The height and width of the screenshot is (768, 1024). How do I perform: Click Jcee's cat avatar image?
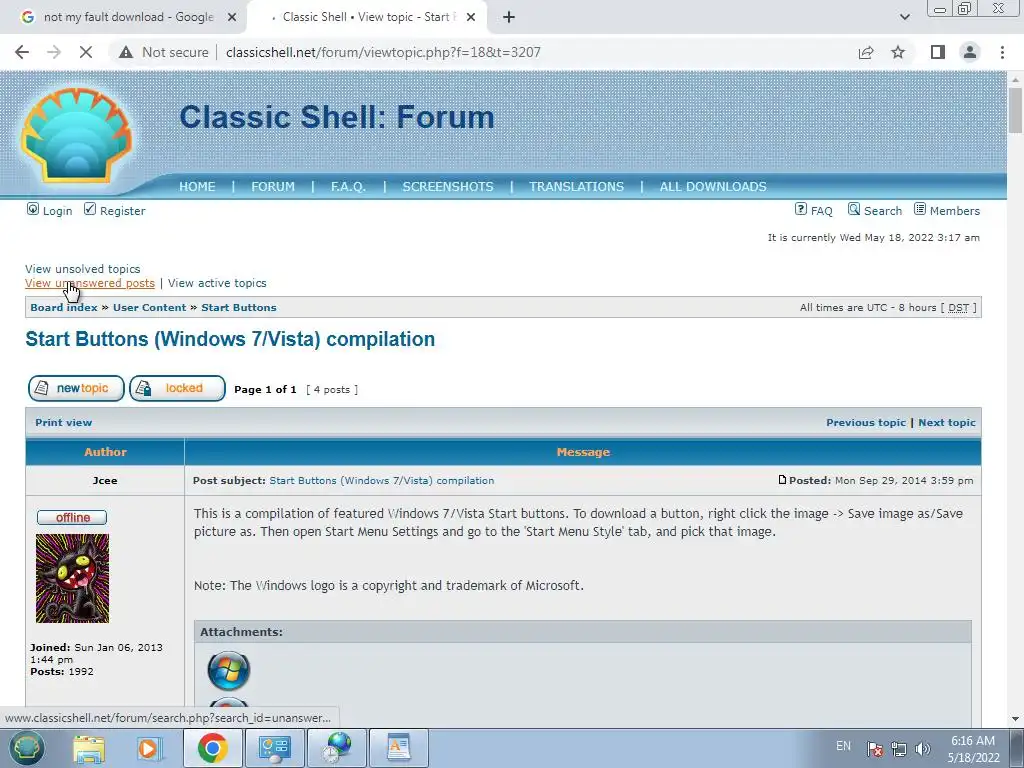click(72, 579)
